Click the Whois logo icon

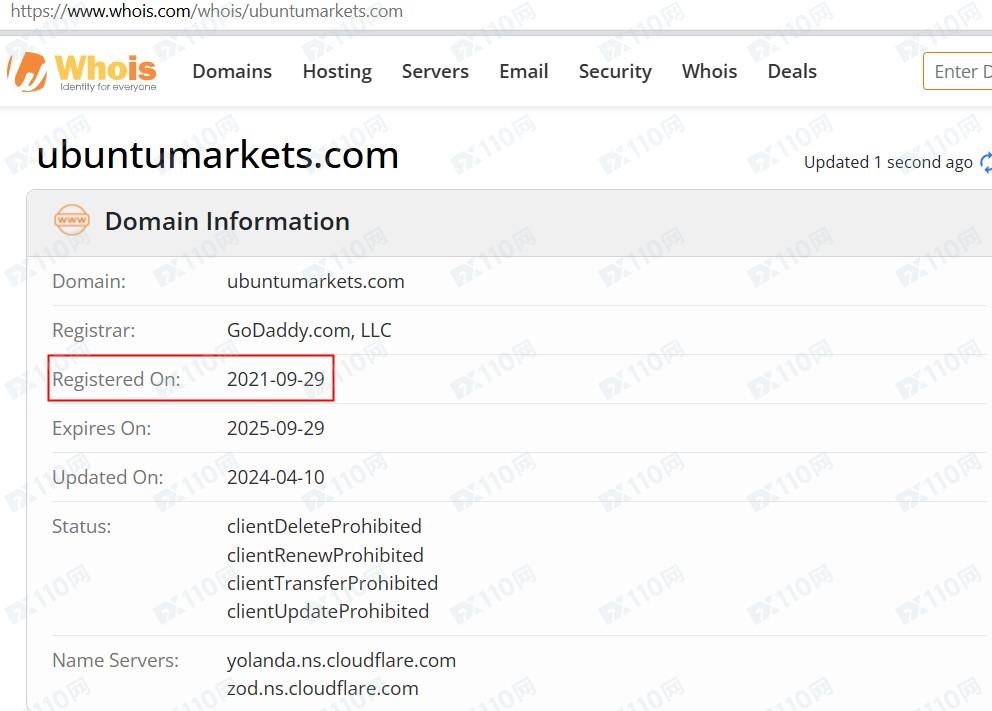[27, 71]
